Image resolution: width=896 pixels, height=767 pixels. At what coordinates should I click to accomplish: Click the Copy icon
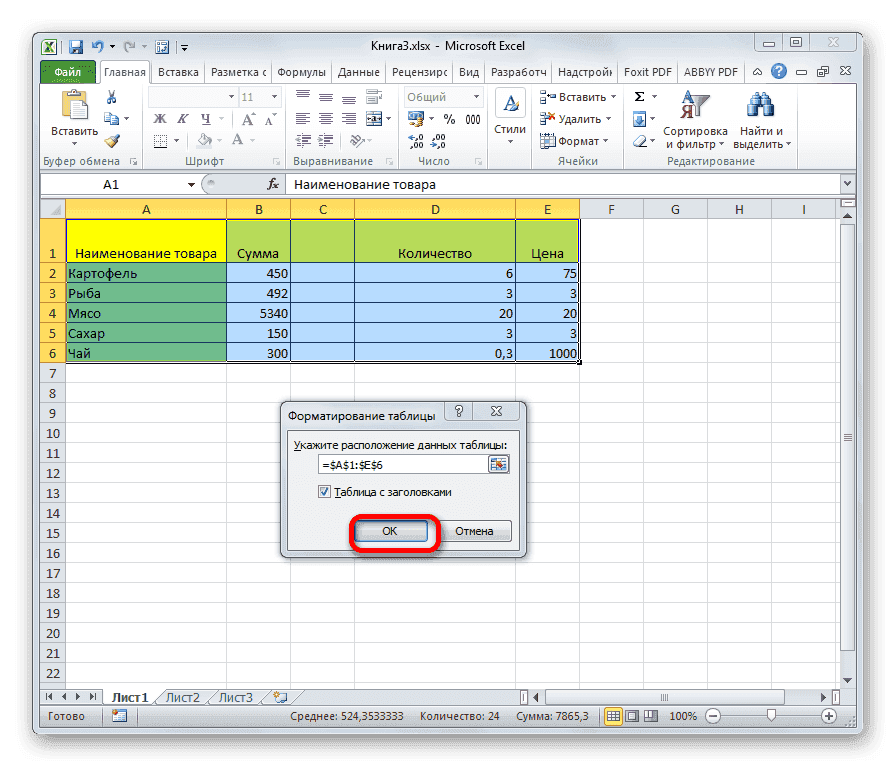(x=112, y=118)
